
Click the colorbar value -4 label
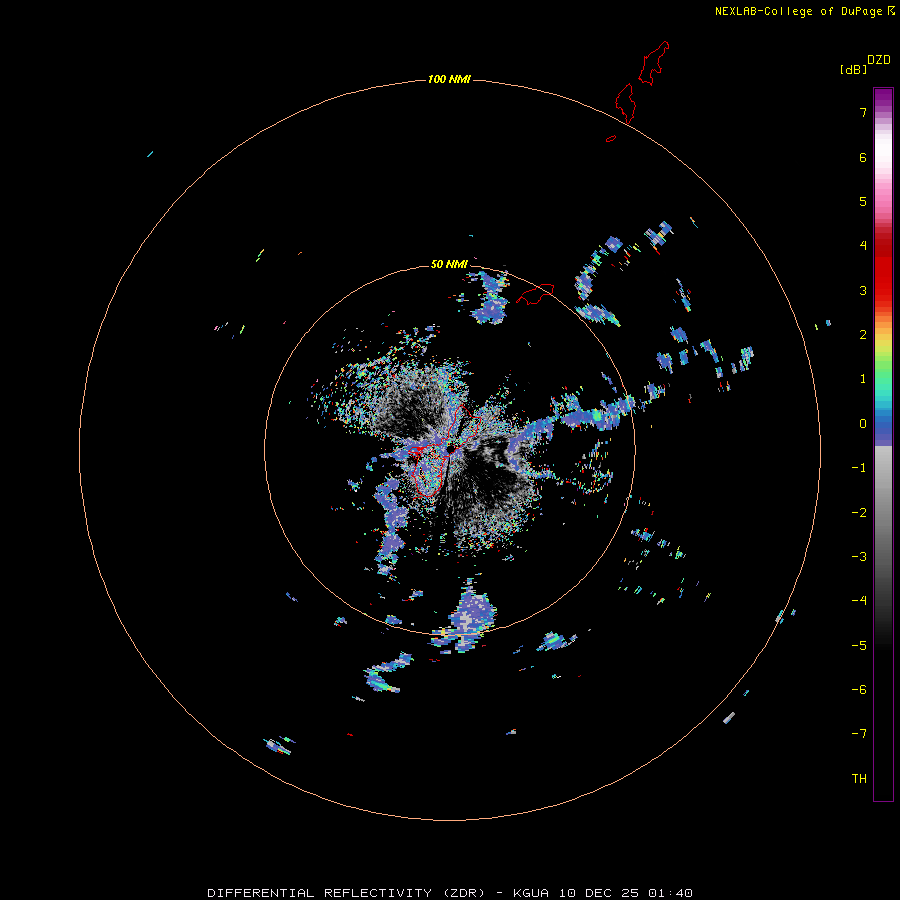pyautogui.click(x=859, y=601)
